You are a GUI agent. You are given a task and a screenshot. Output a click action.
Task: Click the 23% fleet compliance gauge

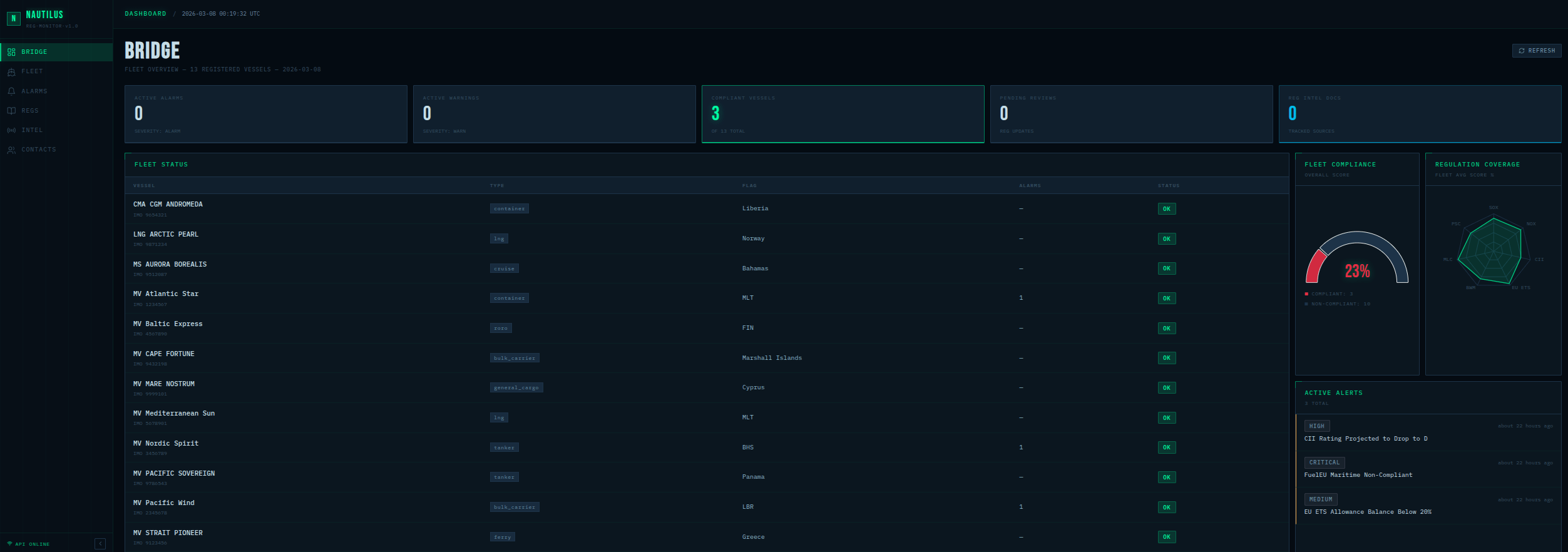tap(1356, 263)
